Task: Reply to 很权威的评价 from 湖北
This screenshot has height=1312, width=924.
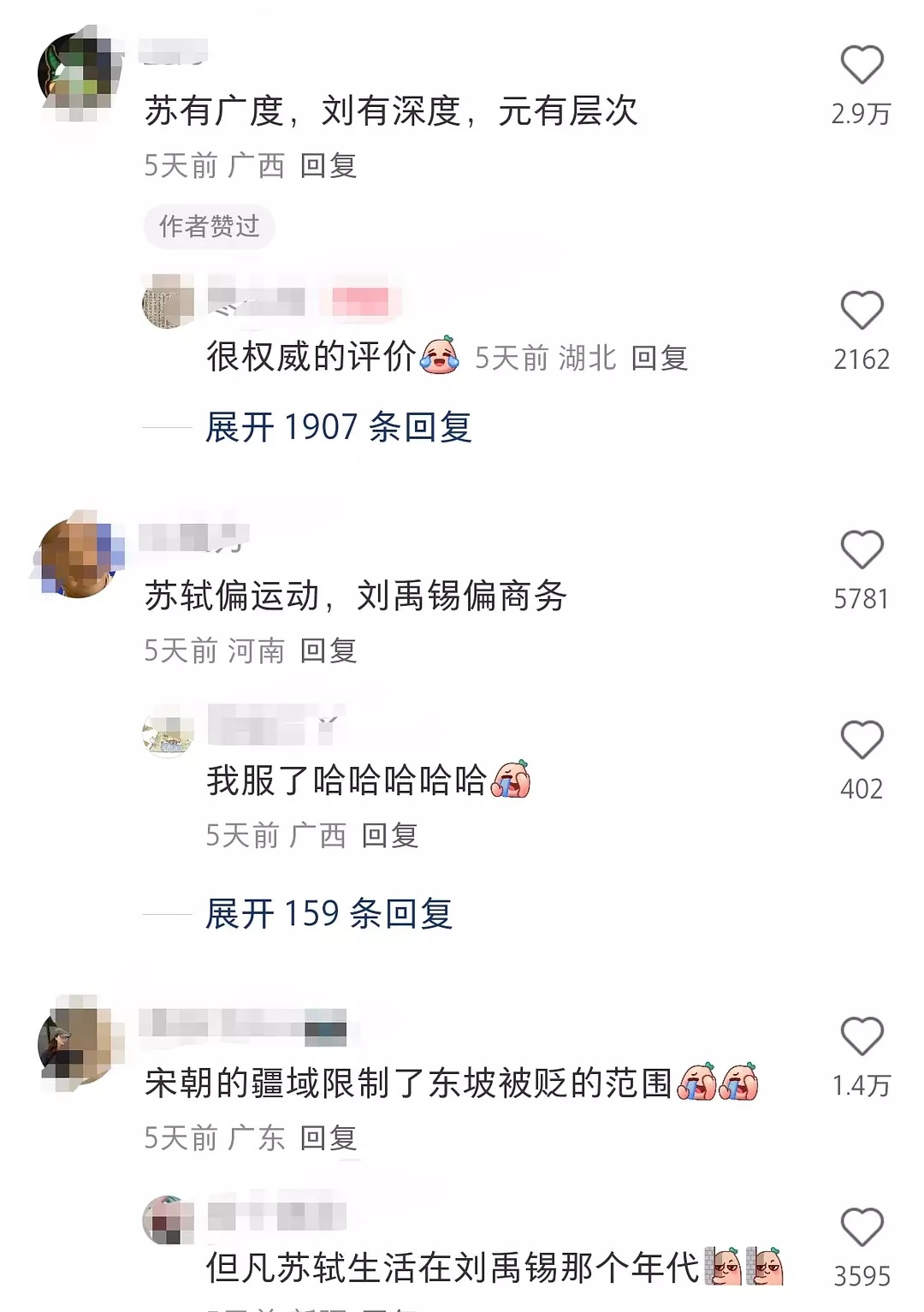Action: coord(660,358)
